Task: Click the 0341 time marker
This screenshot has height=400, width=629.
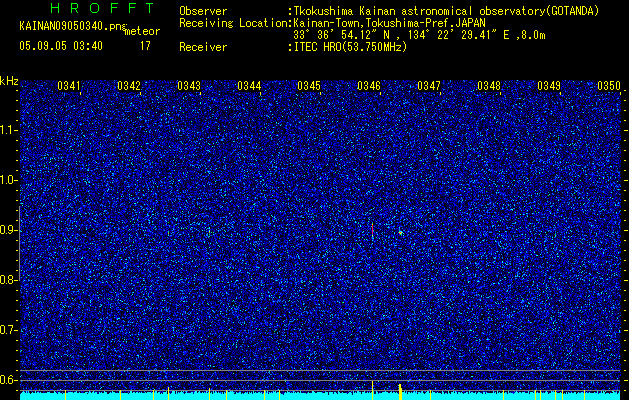Action: (x=69, y=86)
